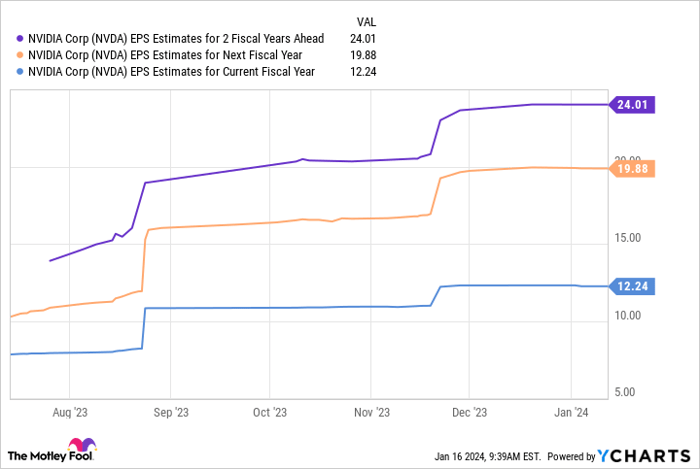Click the orange legend dot for Next Fiscal Year

tap(22, 55)
